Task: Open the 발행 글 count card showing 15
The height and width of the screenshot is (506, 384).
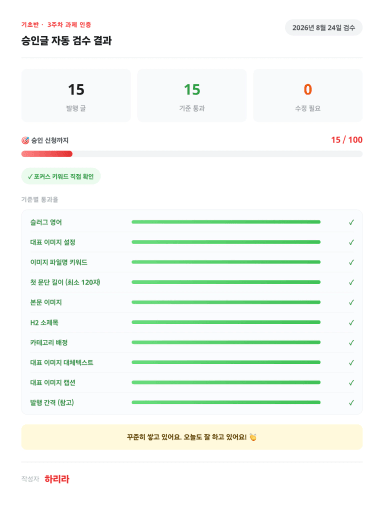Action: (x=76, y=95)
